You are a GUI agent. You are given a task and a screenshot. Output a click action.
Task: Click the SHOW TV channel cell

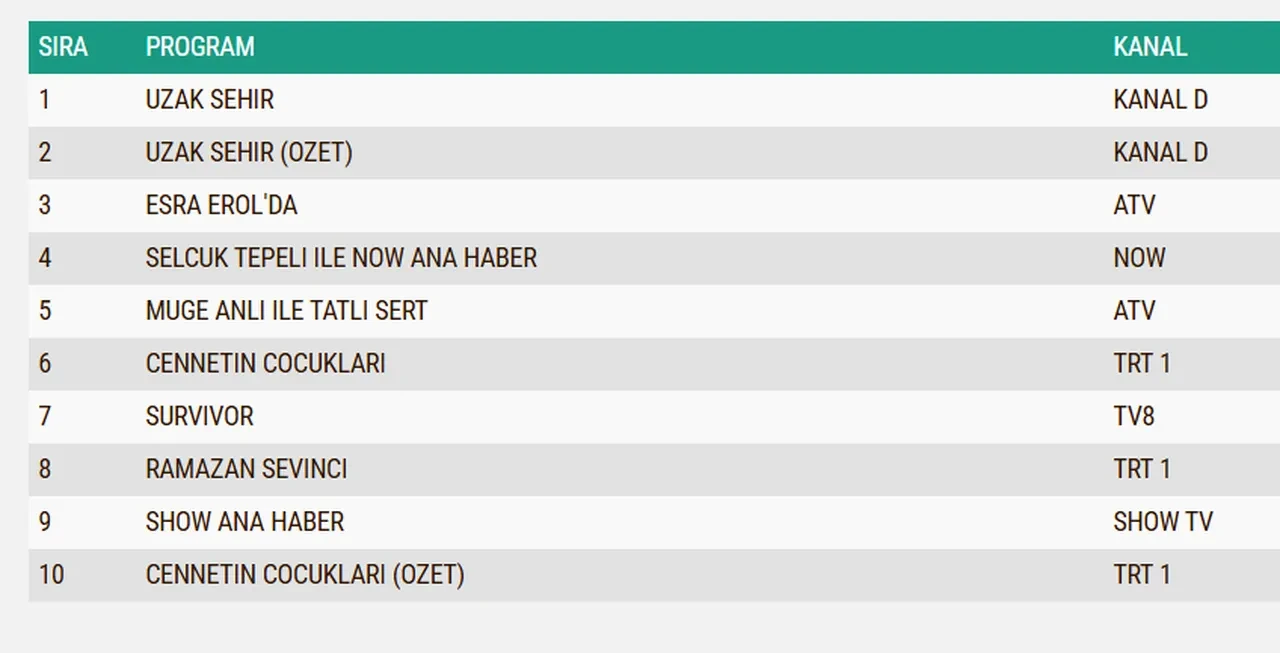coord(1162,522)
